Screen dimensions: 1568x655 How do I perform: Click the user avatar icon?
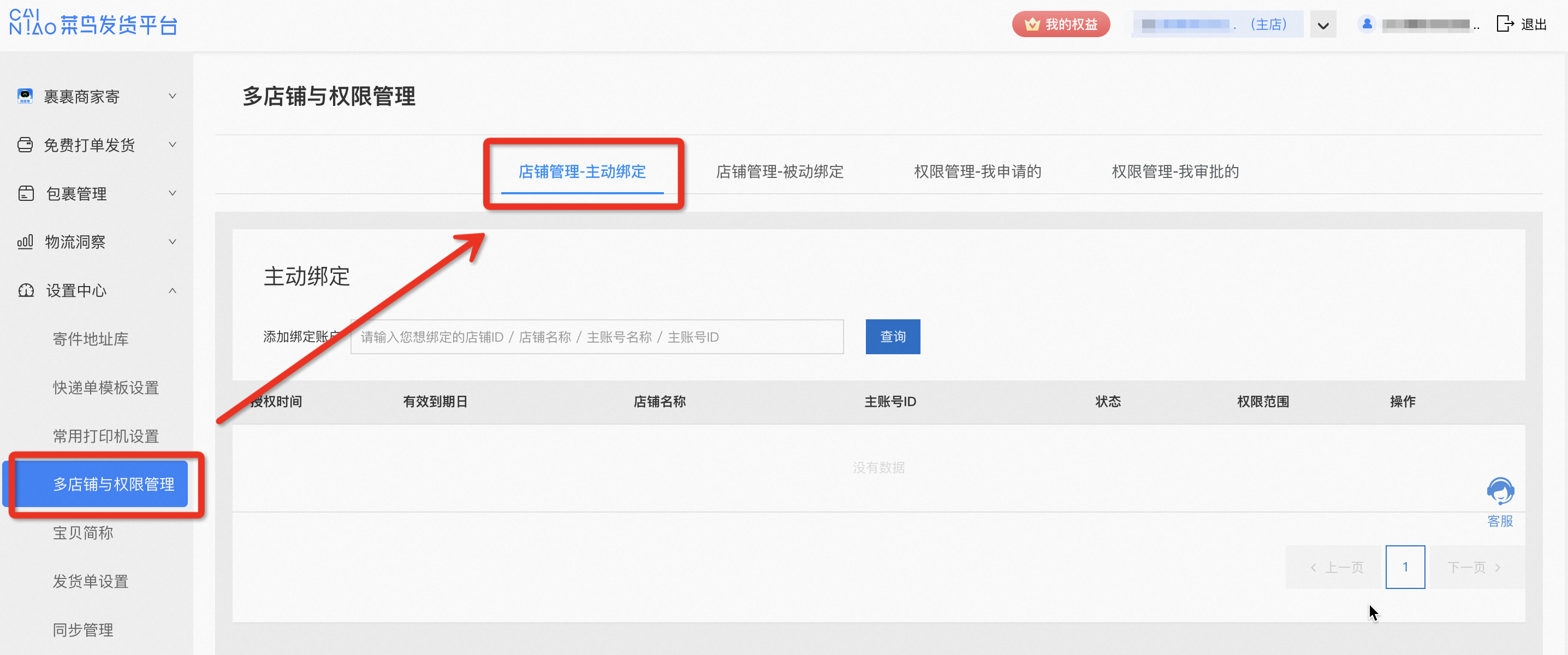pos(1367,25)
